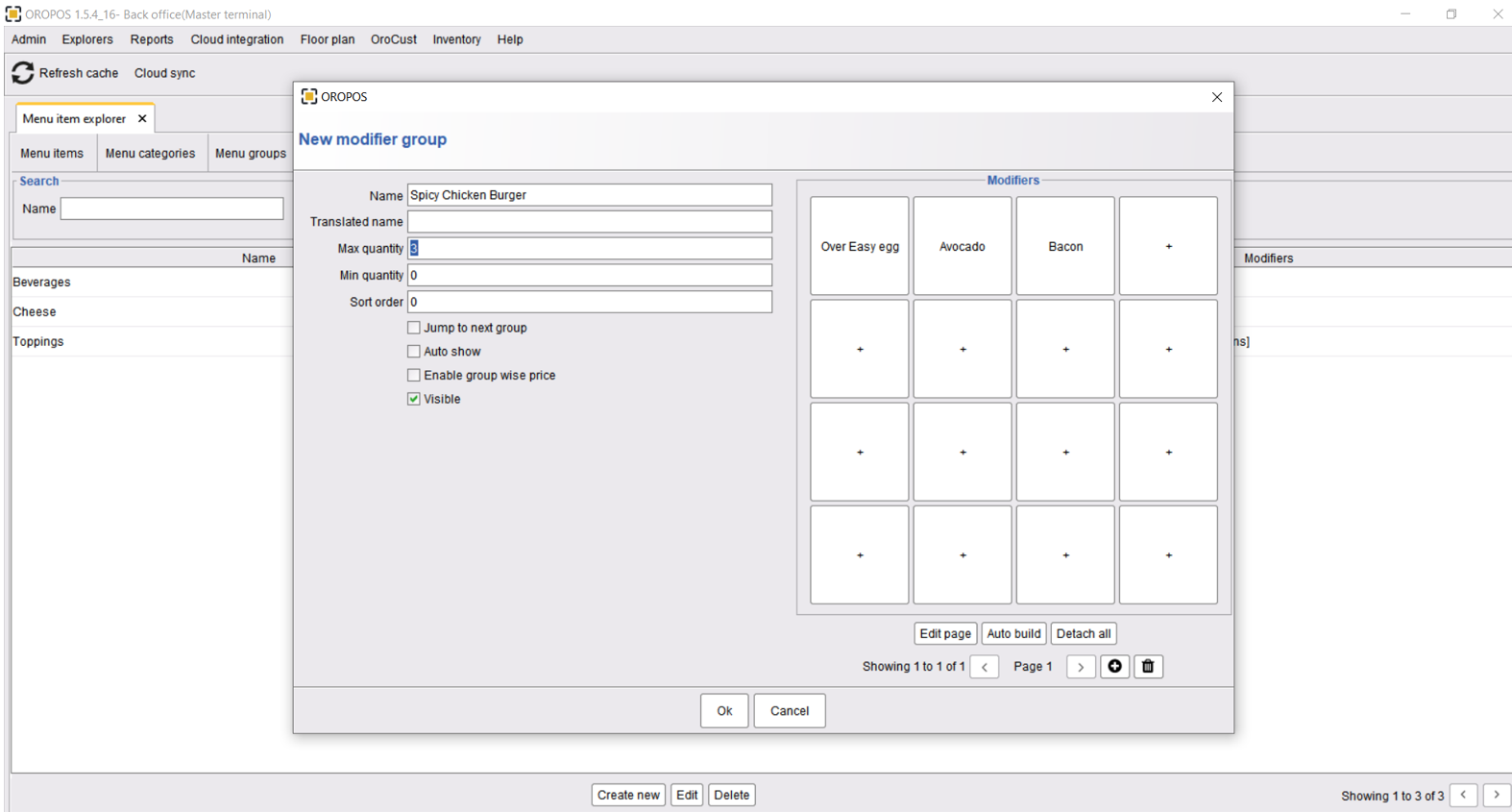The width and height of the screenshot is (1512, 812).
Task: Click the Refresh cache icon
Action: point(22,73)
